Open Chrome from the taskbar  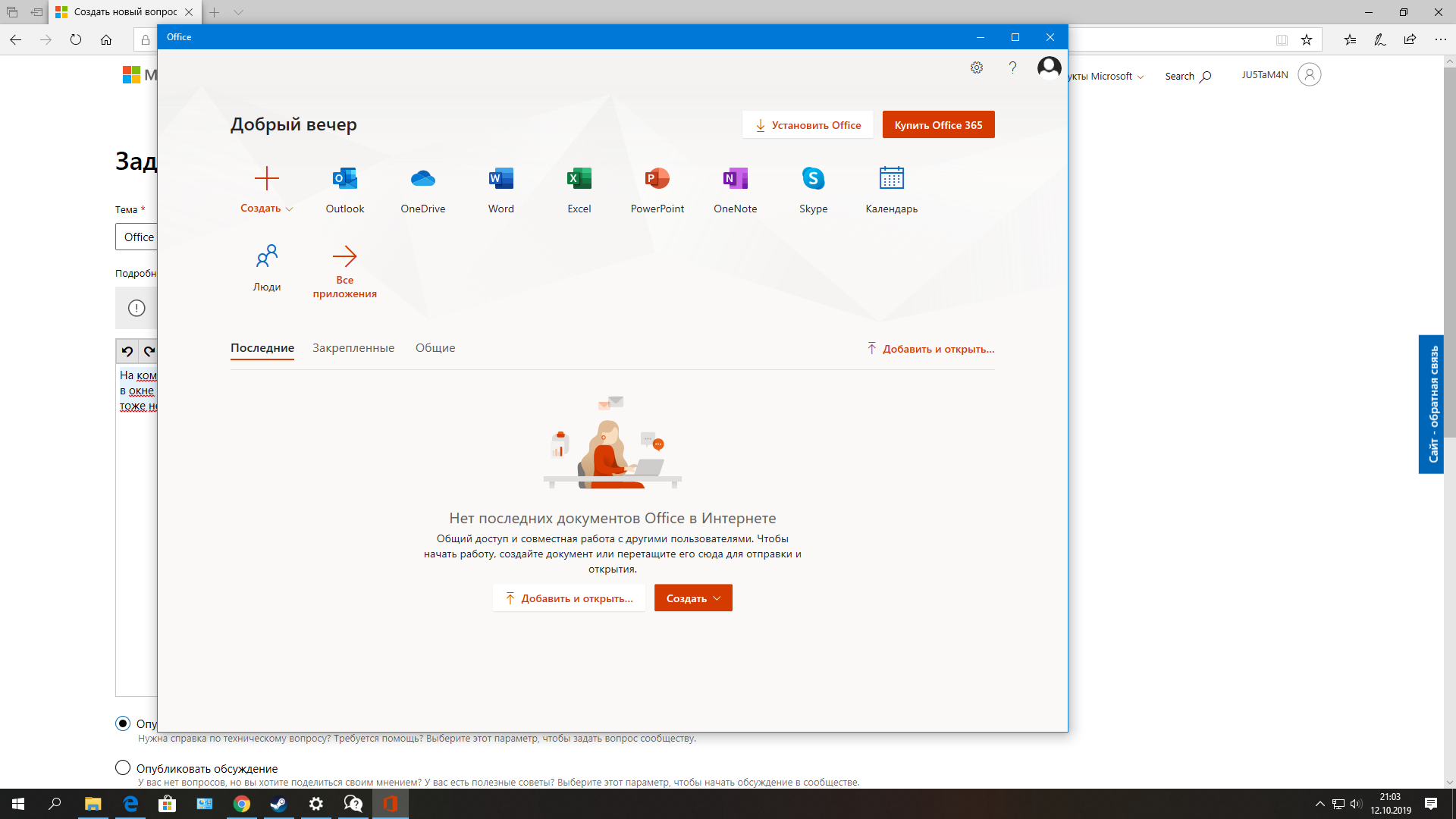(x=242, y=804)
